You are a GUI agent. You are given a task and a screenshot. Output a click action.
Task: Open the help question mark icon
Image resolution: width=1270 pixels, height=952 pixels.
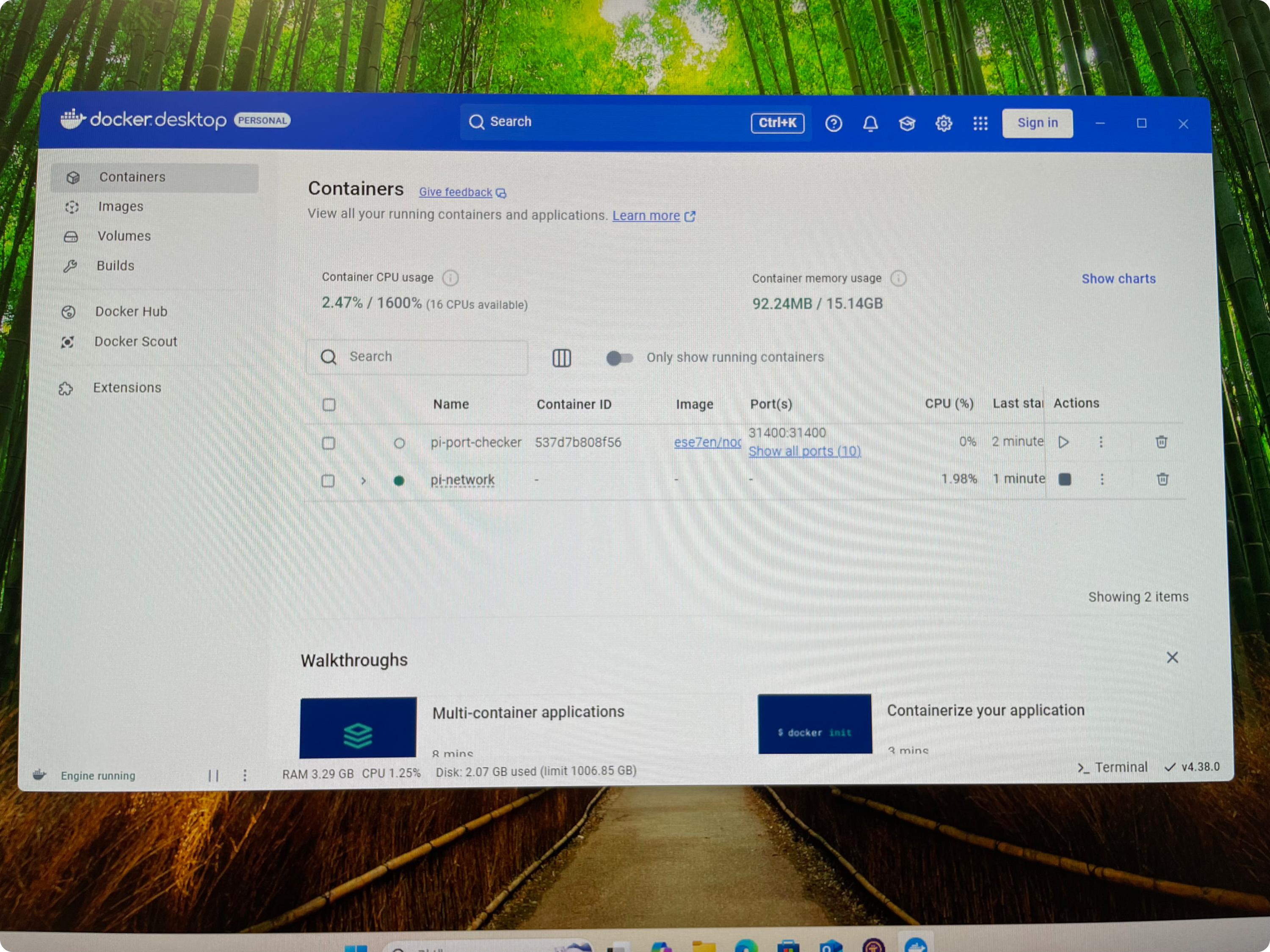pyautogui.click(x=834, y=124)
